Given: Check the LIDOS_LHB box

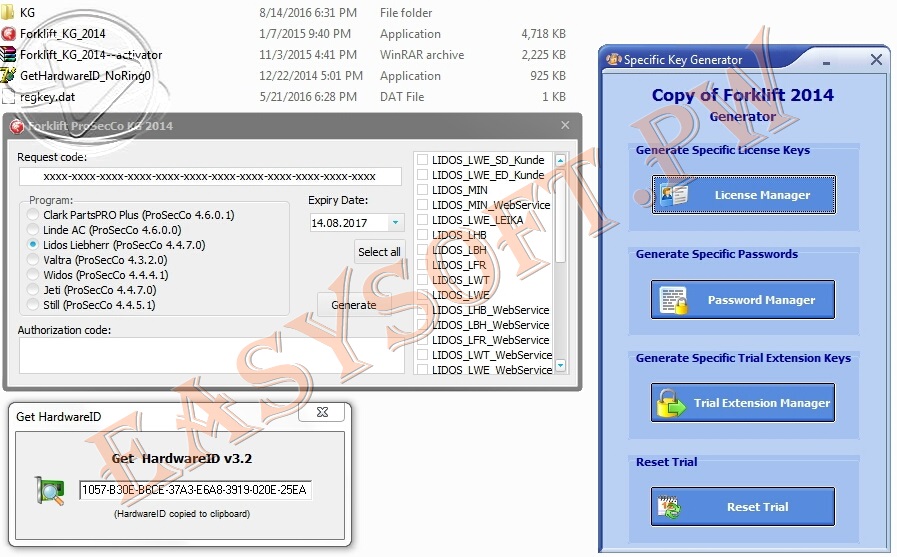Looking at the screenshot, I should pyautogui.click(x=422, y=234).
